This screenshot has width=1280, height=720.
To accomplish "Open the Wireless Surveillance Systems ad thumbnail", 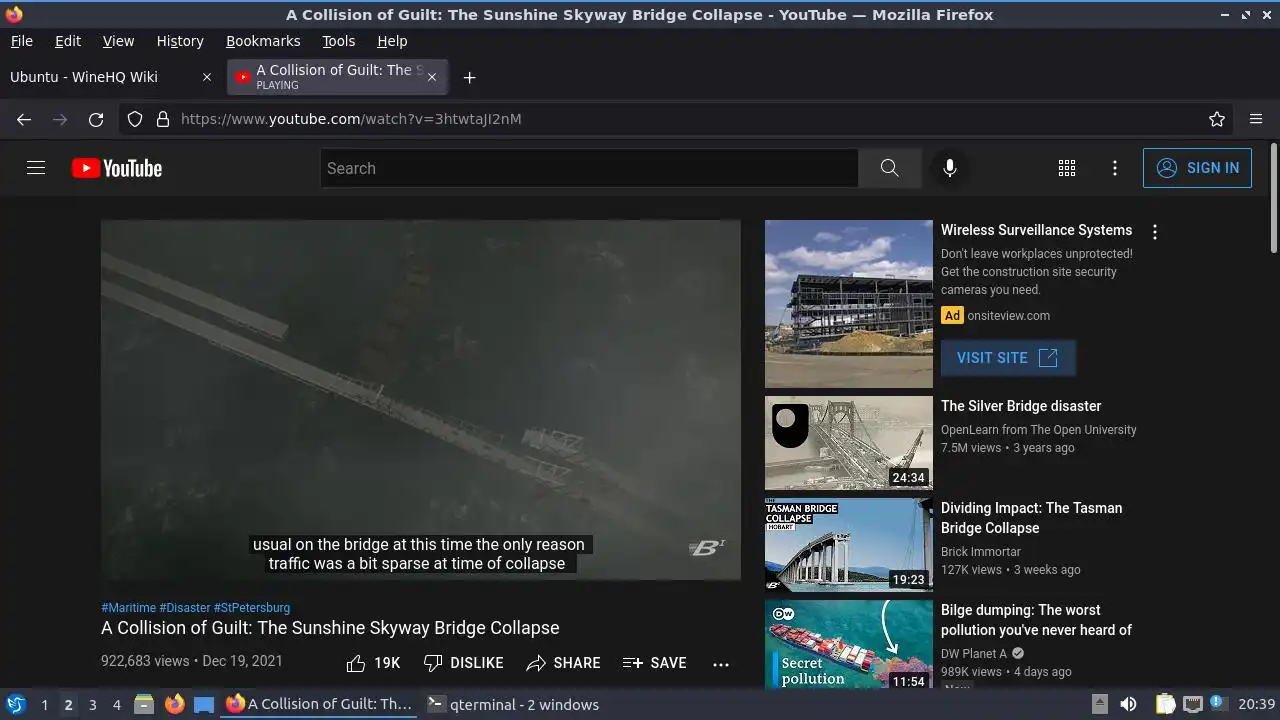I will [x=849, y=304].
